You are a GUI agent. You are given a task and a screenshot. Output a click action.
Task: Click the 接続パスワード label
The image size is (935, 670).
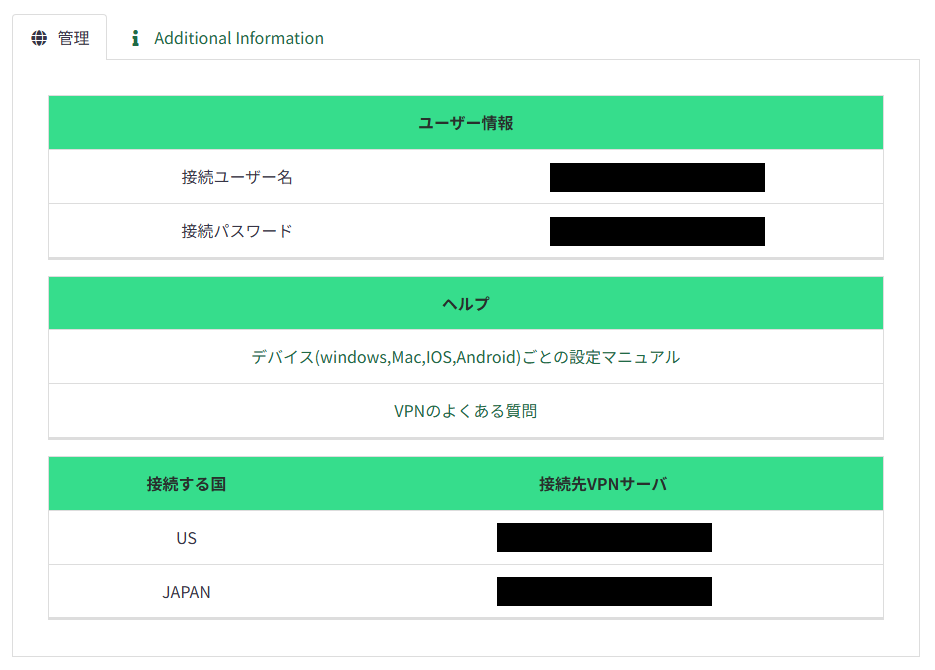pyautogui.click(x=237, y=231)
